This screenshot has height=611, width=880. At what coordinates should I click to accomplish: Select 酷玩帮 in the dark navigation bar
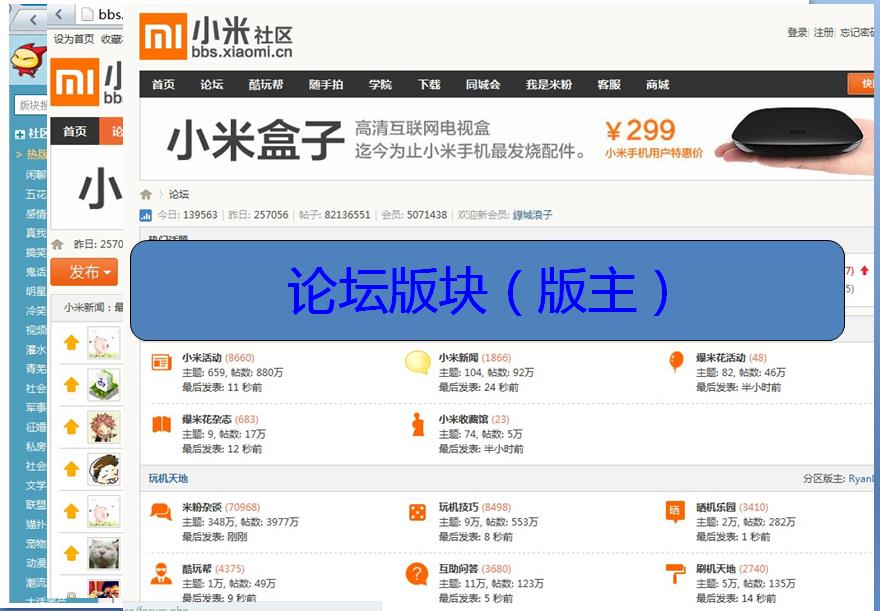coord(266,85)
